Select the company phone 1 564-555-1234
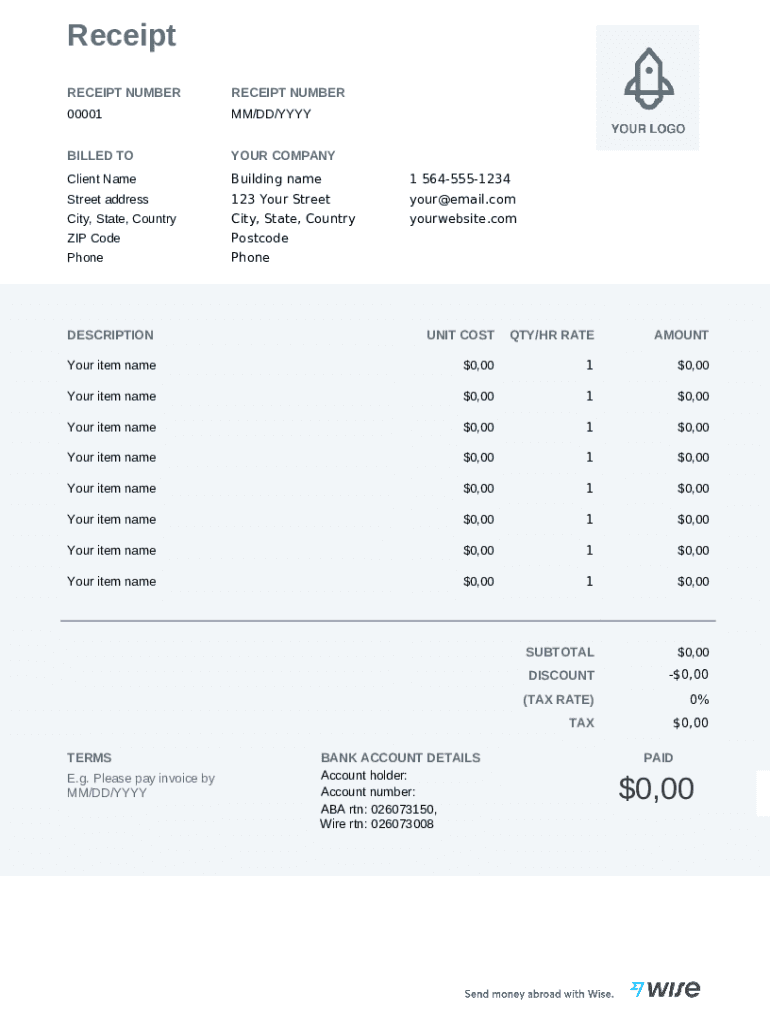The width and height of the screenshot is (770, 1024). (460, 179)
